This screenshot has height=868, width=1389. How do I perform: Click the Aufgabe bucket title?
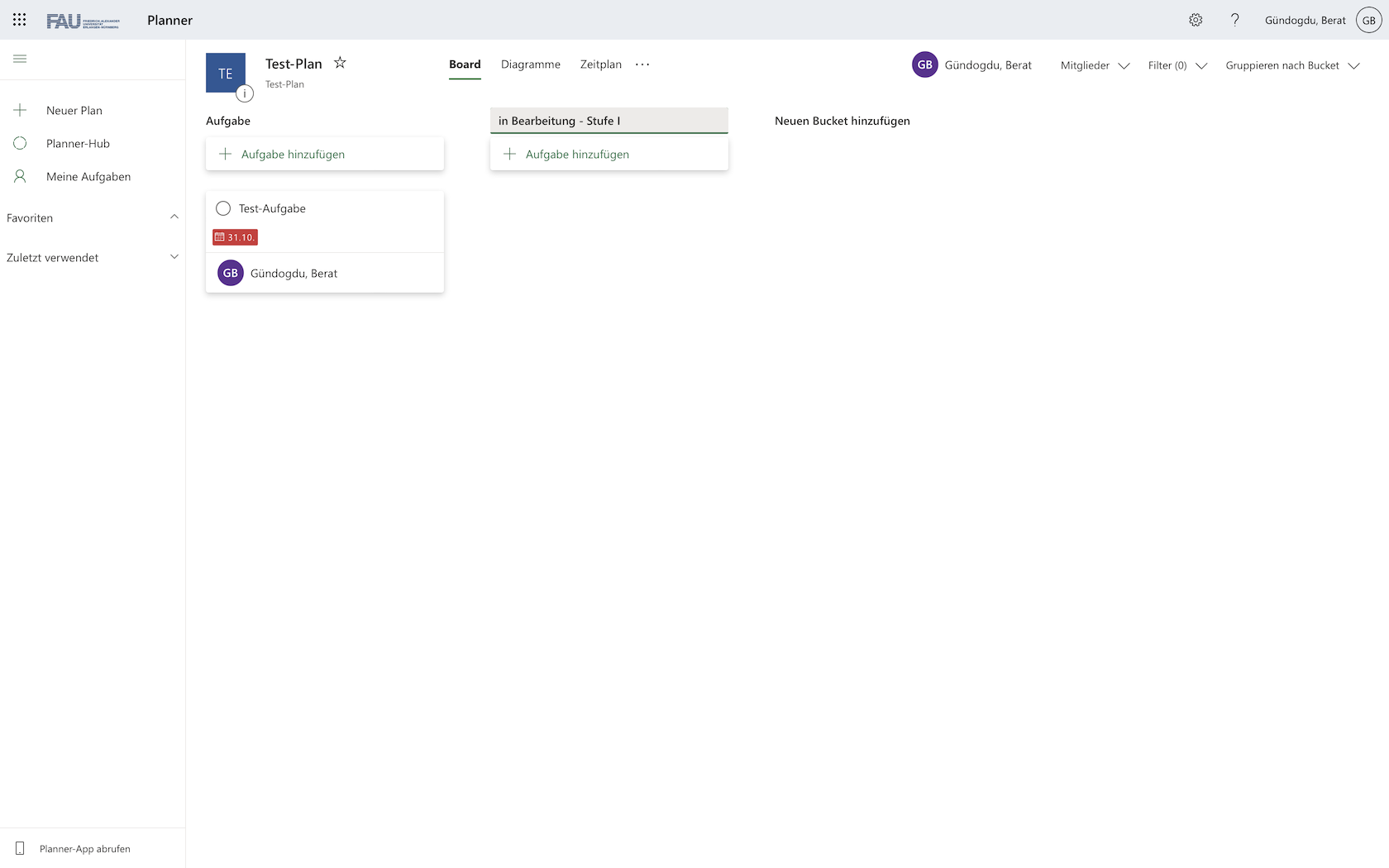(x=228, y=121)
